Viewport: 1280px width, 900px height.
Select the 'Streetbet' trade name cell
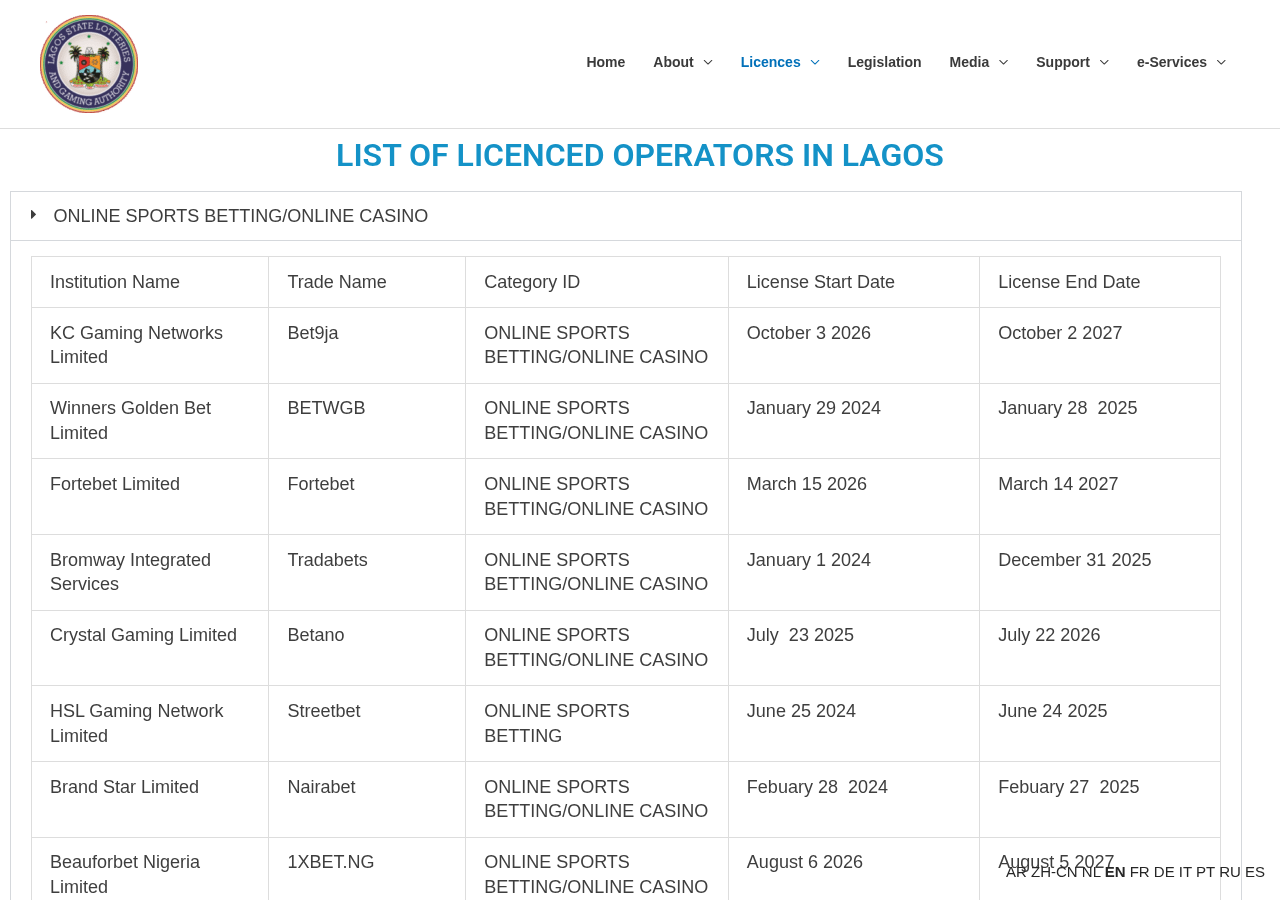click(367, 724)
